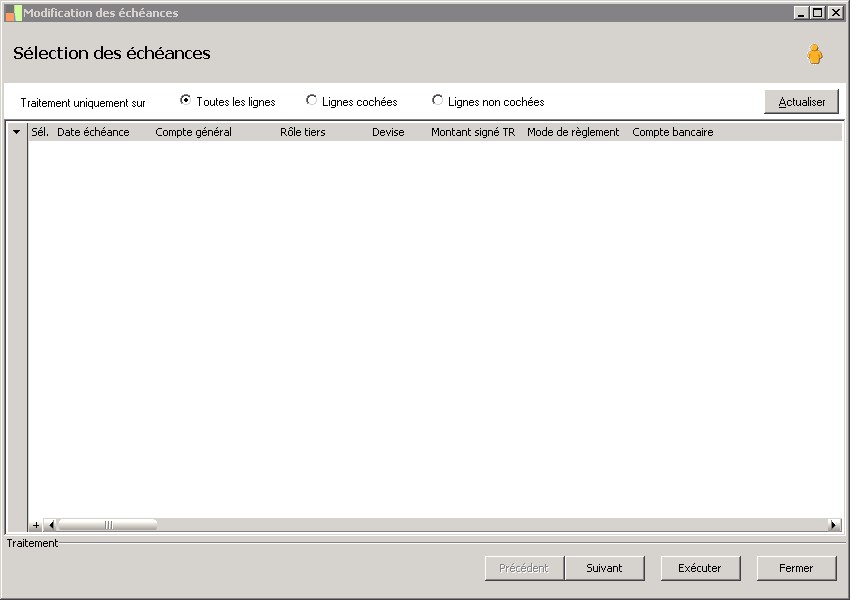
Task: Click the 'Compte général' column header
Action: (194, 132)
